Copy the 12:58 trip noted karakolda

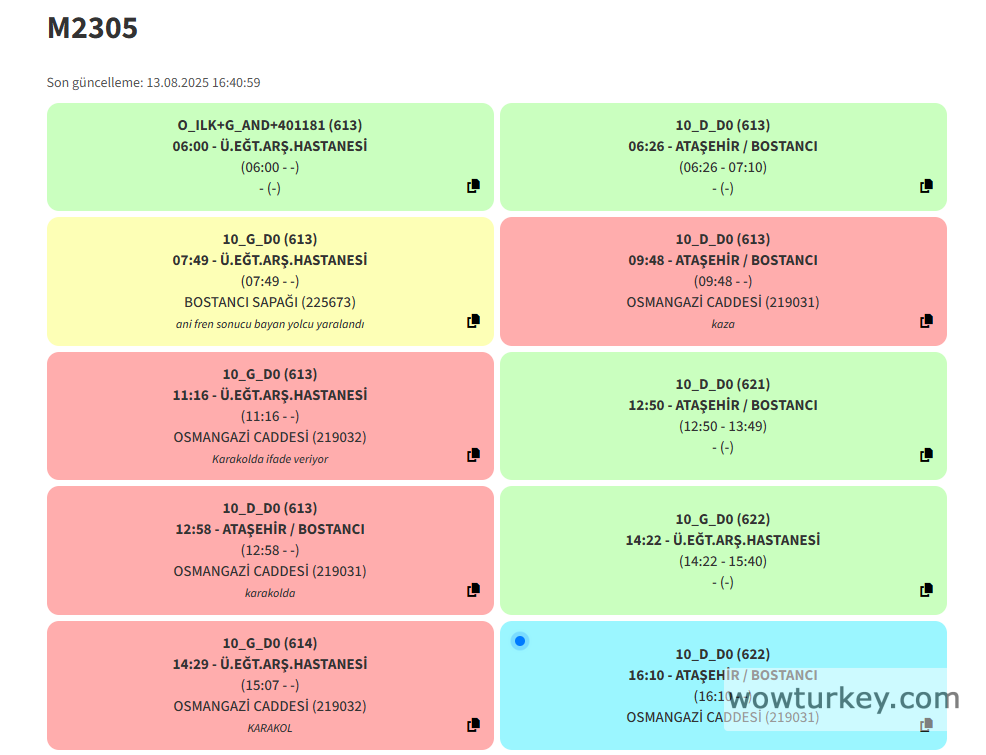click(474, 590)
